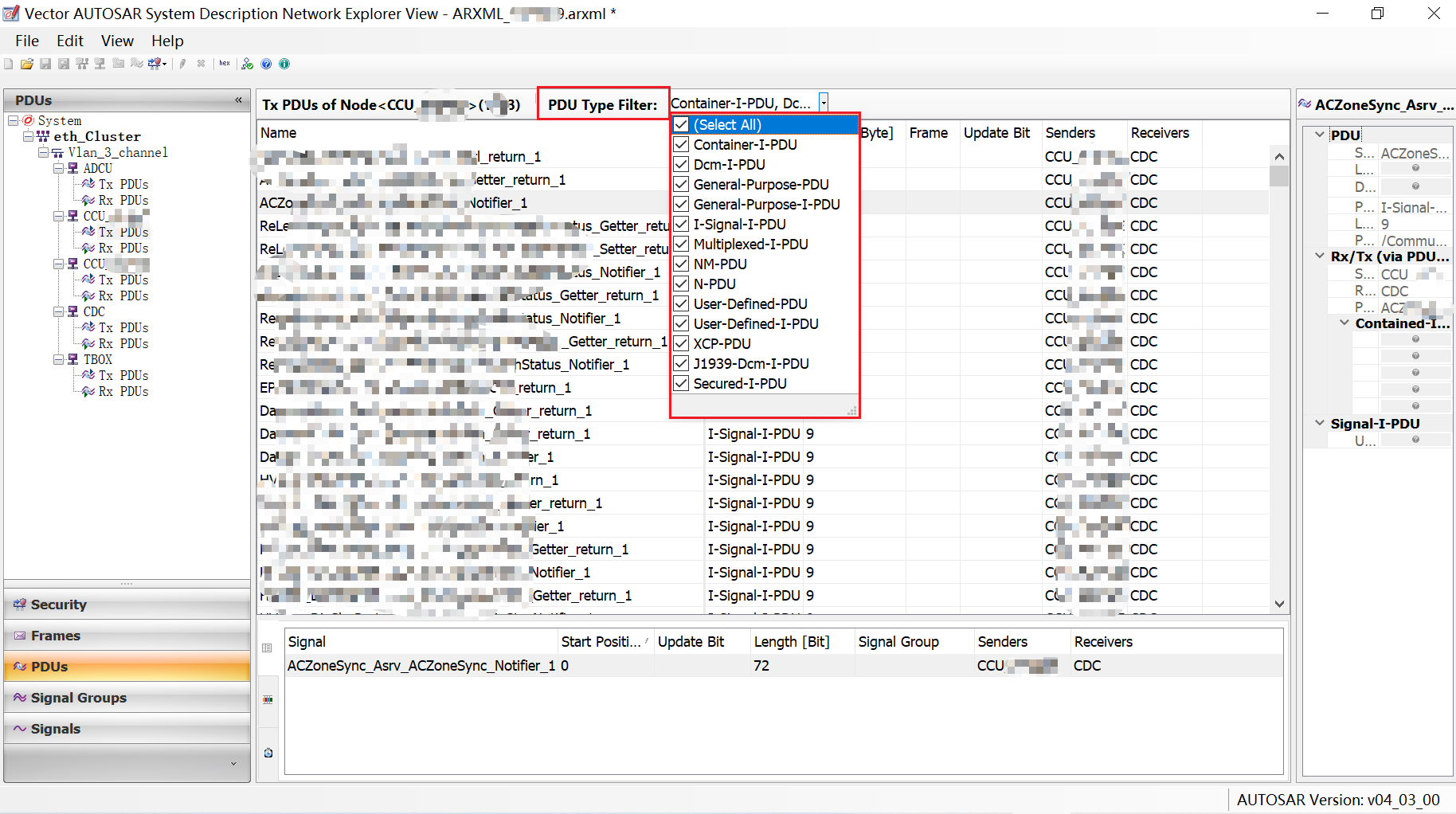
Task: Click the TBOX ECU node icon
Action: [x=72, y=359]
